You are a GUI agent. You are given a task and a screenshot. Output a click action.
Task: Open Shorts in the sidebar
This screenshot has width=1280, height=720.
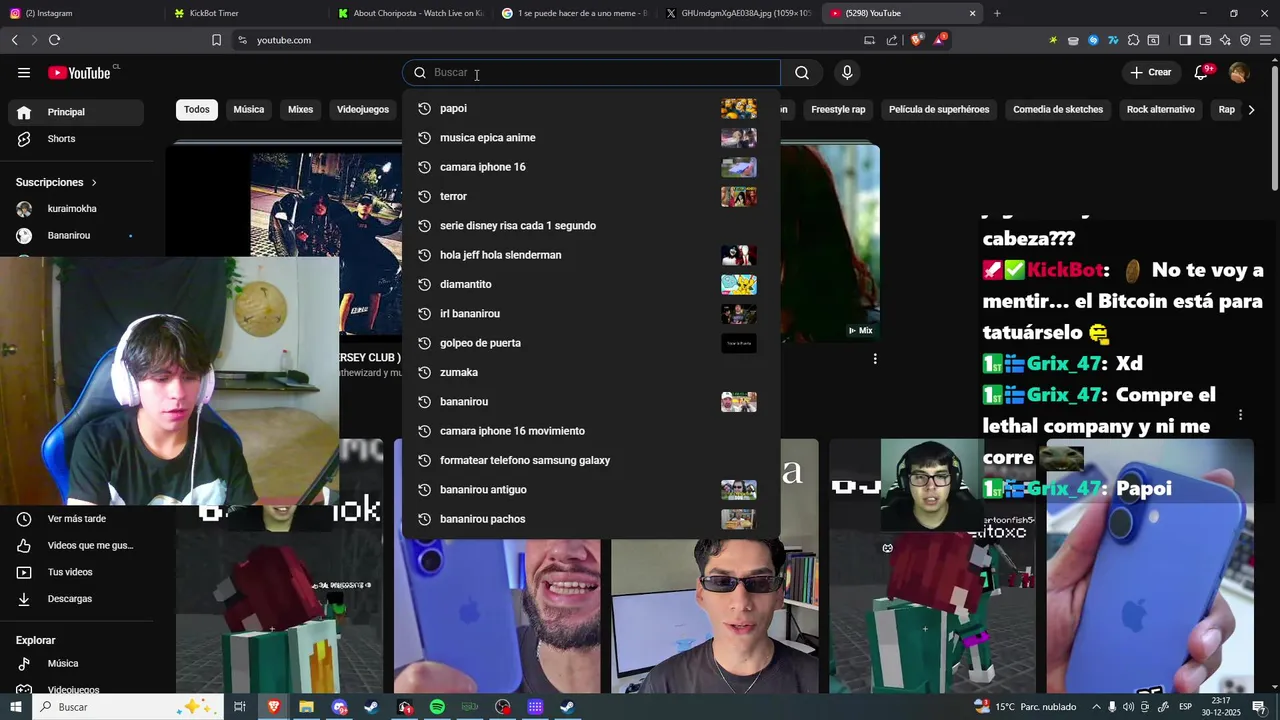click(x=76, y=139)
